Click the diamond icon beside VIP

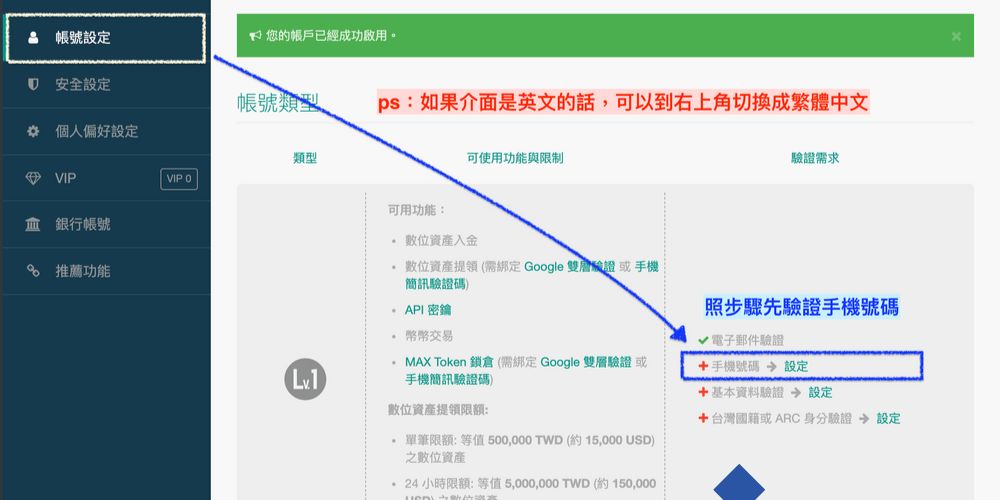33,178
